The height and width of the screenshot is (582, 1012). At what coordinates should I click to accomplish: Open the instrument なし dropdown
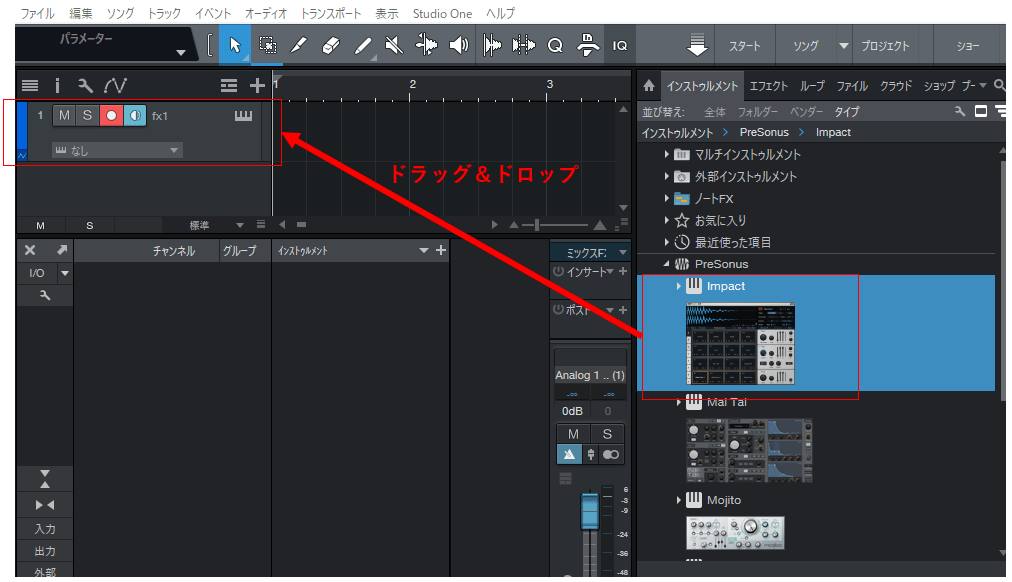point(117,150)
